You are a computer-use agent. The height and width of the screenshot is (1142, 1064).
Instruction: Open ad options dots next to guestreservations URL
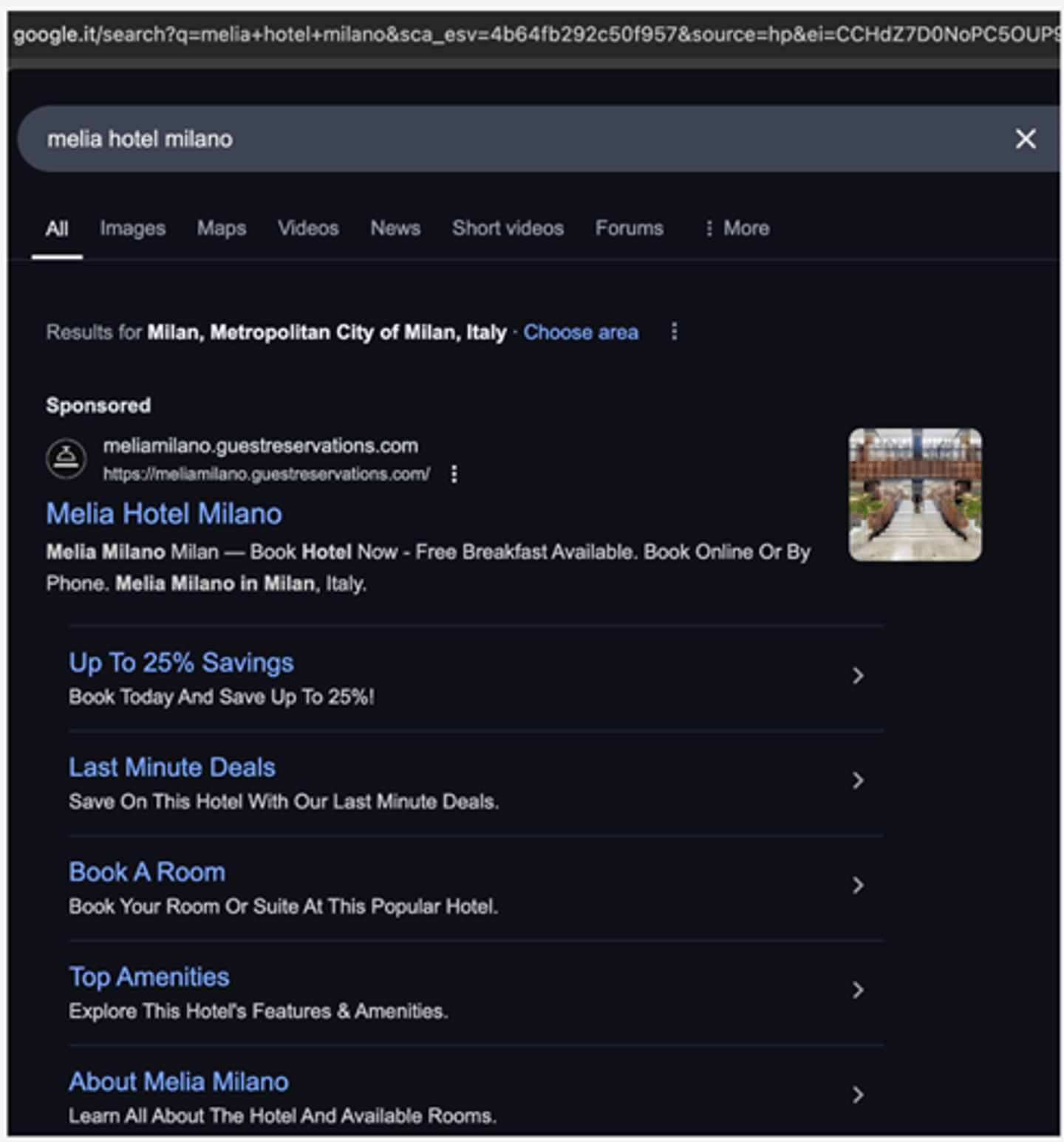(454, 474)
